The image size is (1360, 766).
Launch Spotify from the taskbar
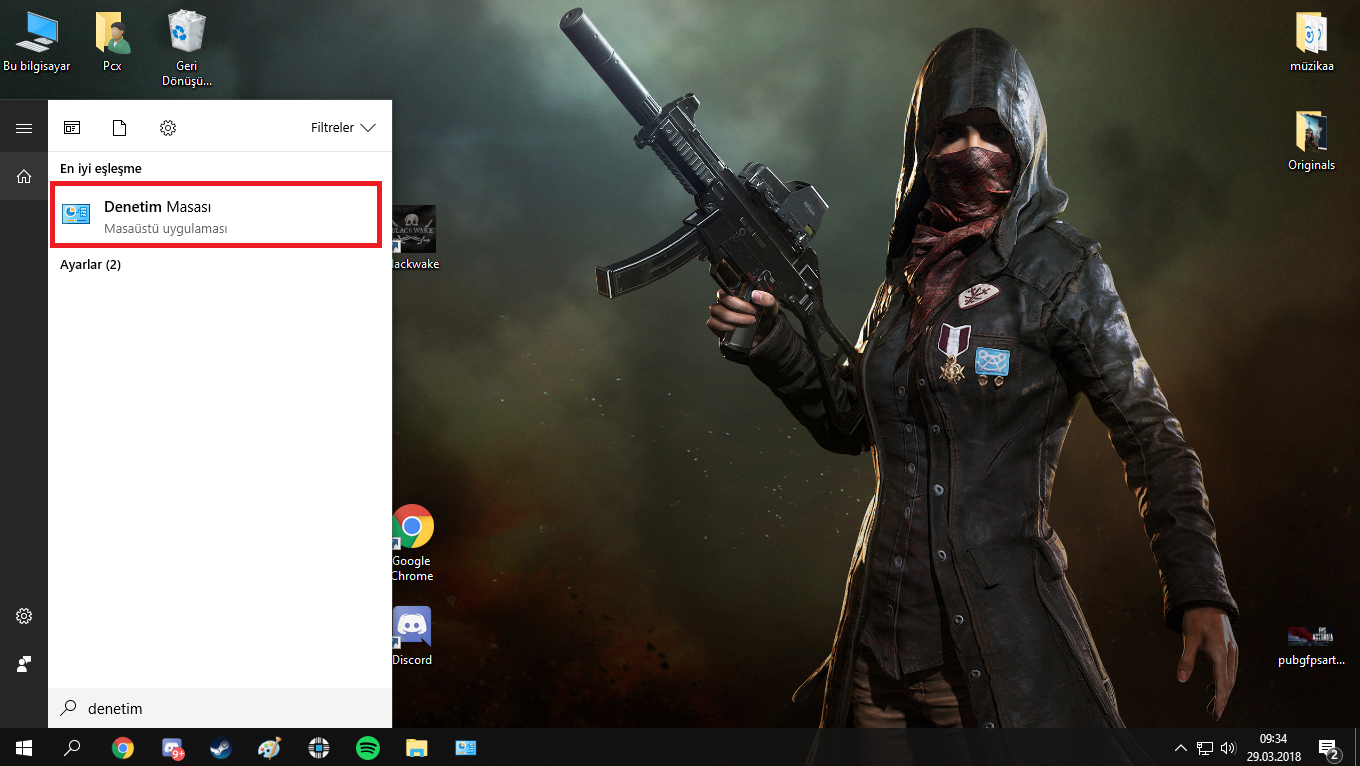coord(368,747)
